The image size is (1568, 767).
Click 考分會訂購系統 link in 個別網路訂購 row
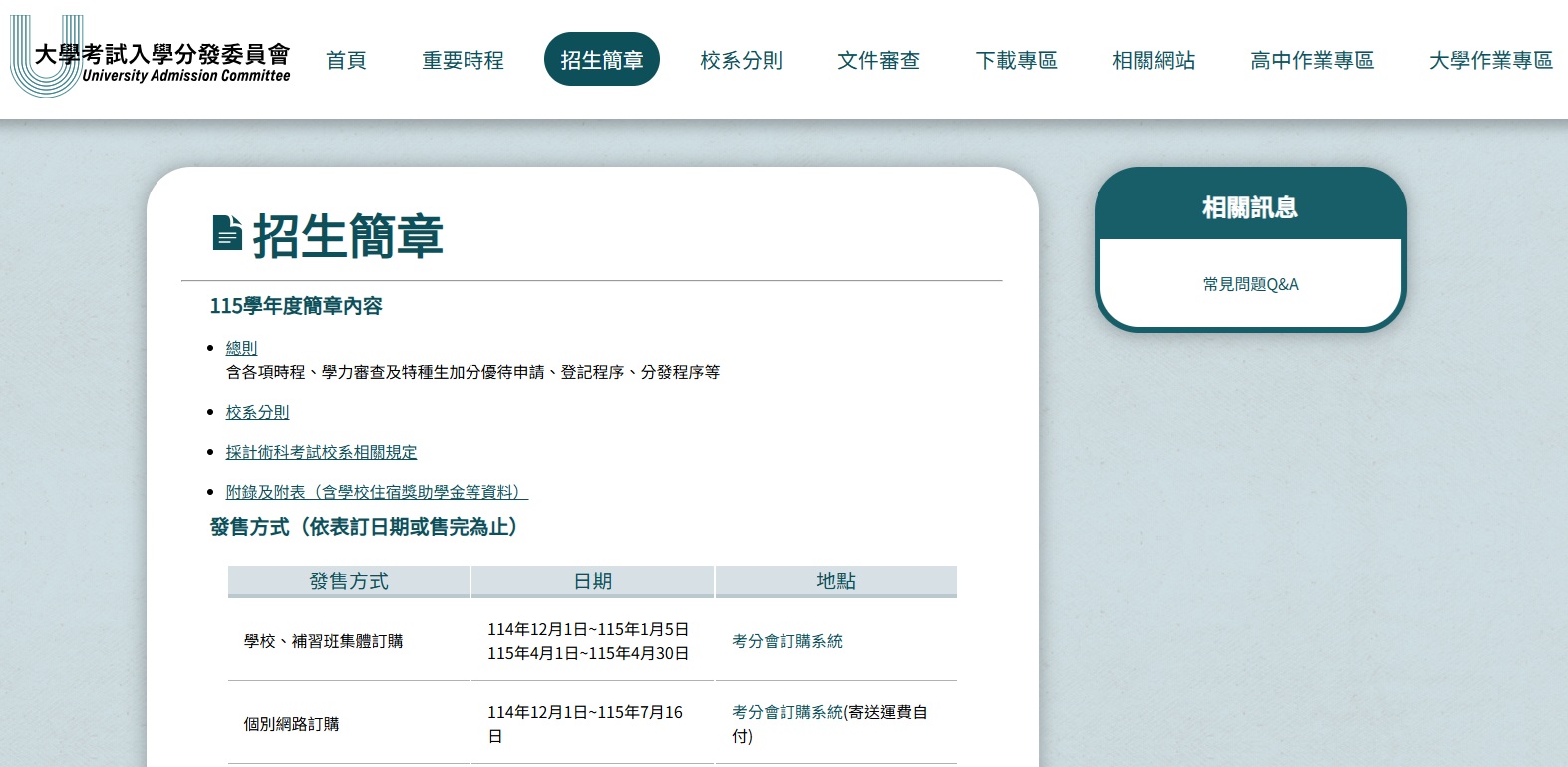pyautogui.click(x=786, y=712)
